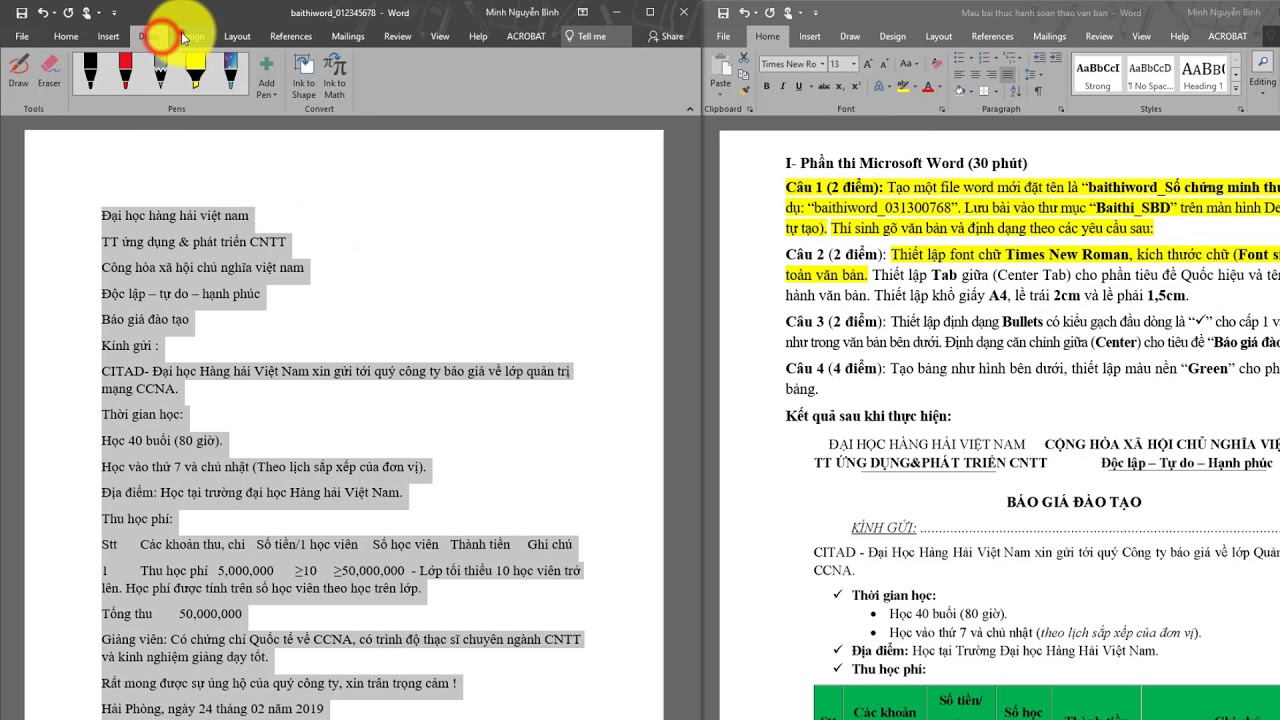Open the Numbering dropdown arrow

[x=996, y=58]
